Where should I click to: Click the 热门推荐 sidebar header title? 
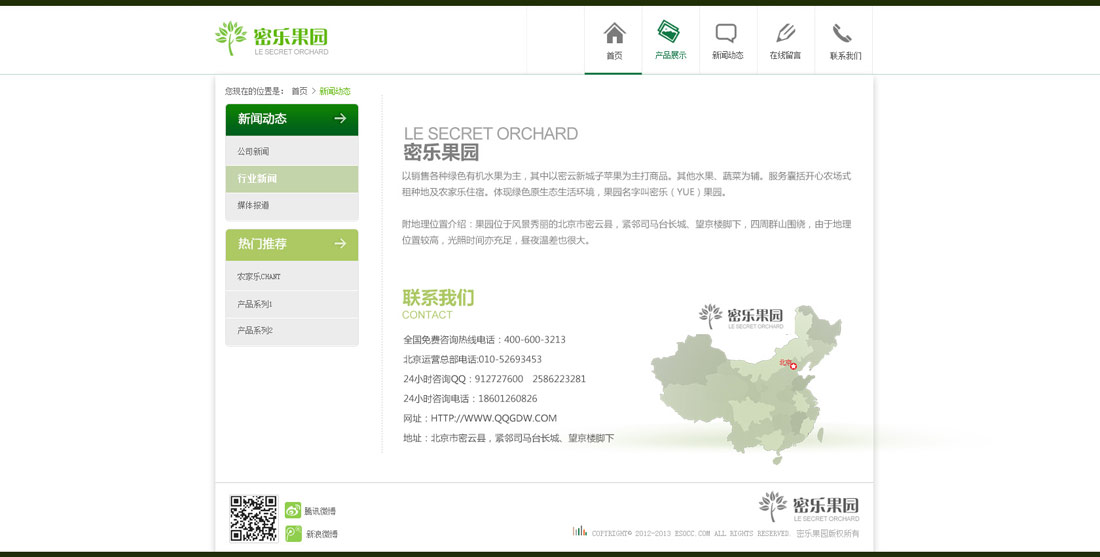click(262, 243)
